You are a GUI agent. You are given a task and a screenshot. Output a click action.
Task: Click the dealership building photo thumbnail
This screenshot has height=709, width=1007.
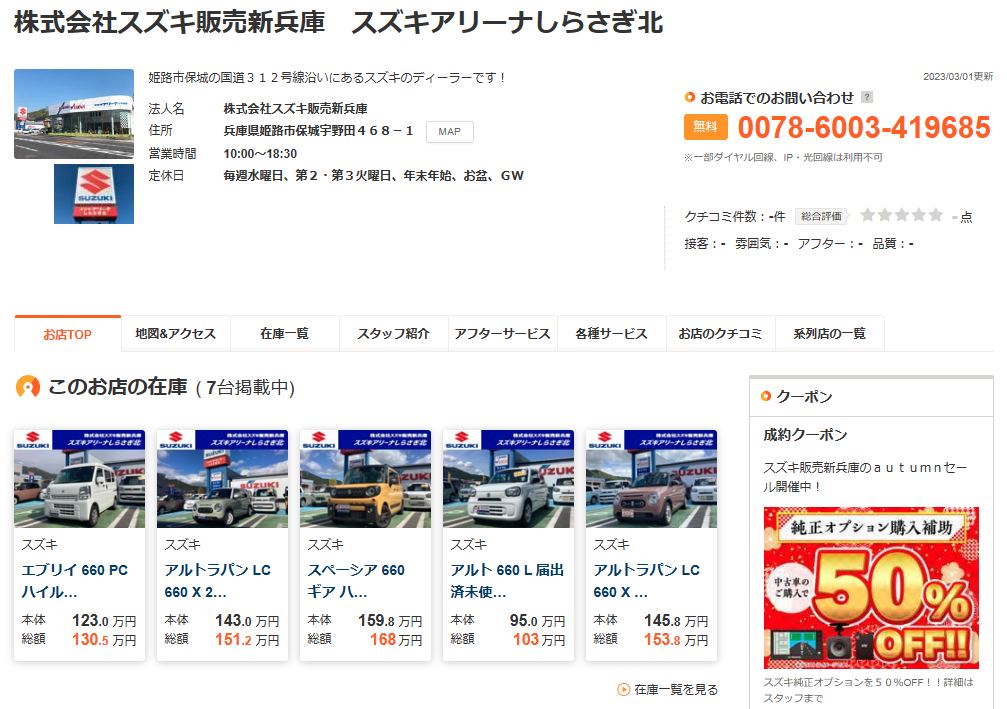coord(74,114)
